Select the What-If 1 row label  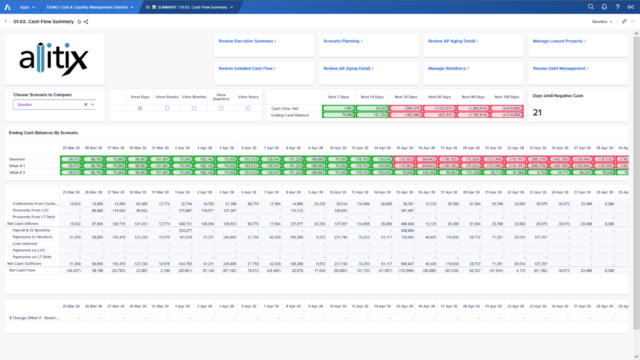click(x=17, y=166)
